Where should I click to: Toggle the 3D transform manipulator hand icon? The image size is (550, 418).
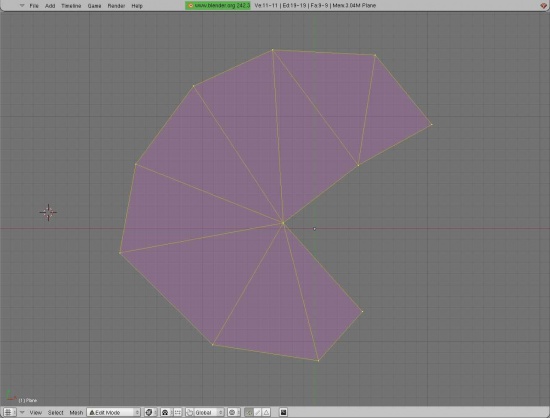(x=190, y=412)
